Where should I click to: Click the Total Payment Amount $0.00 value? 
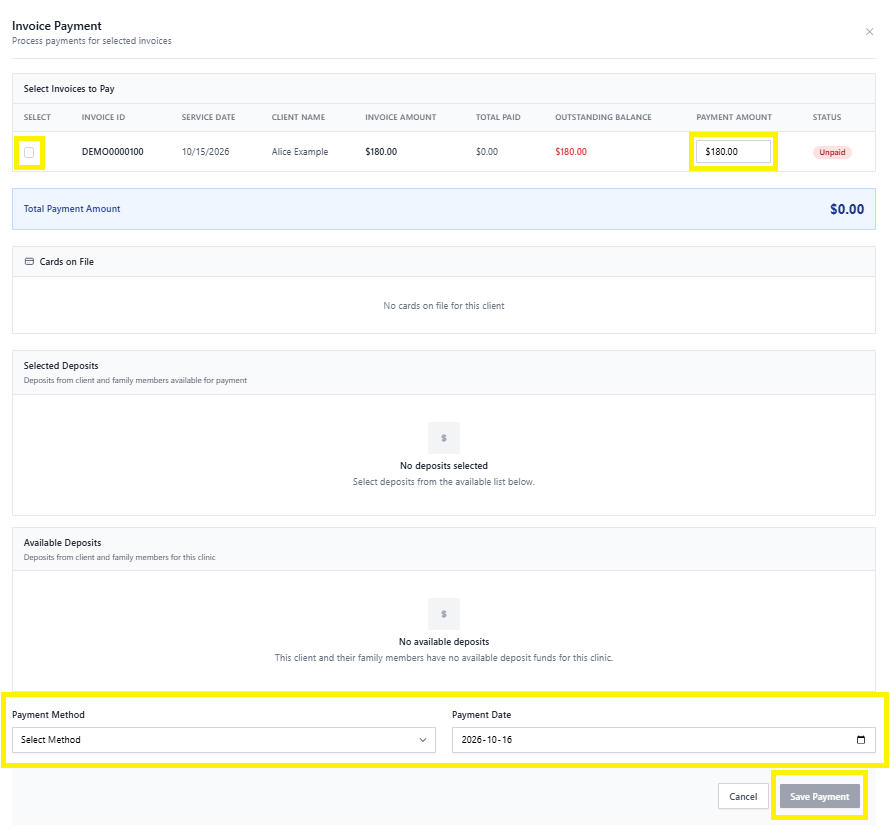click(846, 209)
